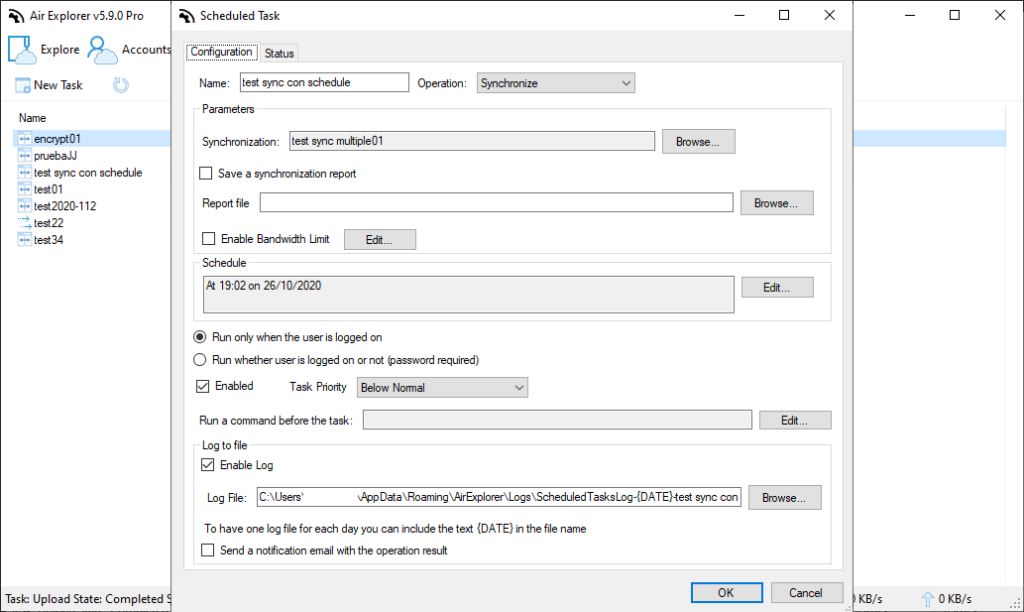
Task: Select the Configuration tab
Action: pos(222,52)
